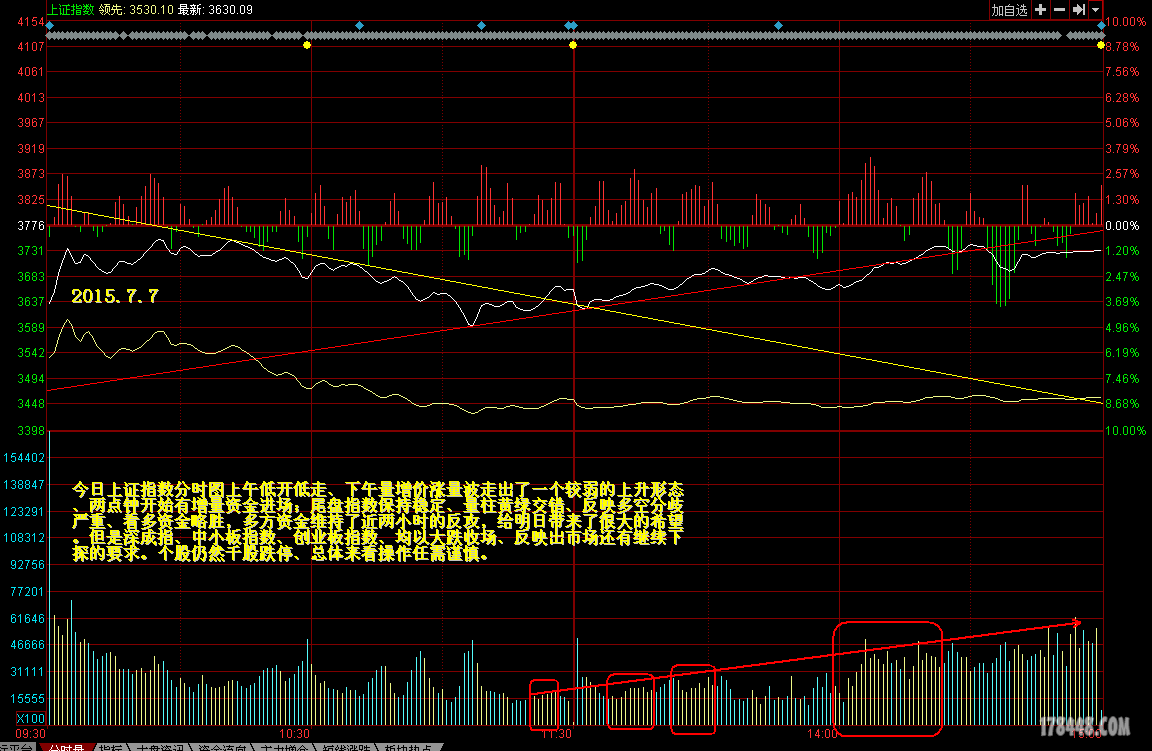Select the 主力增仓 tab

point(284,747)
